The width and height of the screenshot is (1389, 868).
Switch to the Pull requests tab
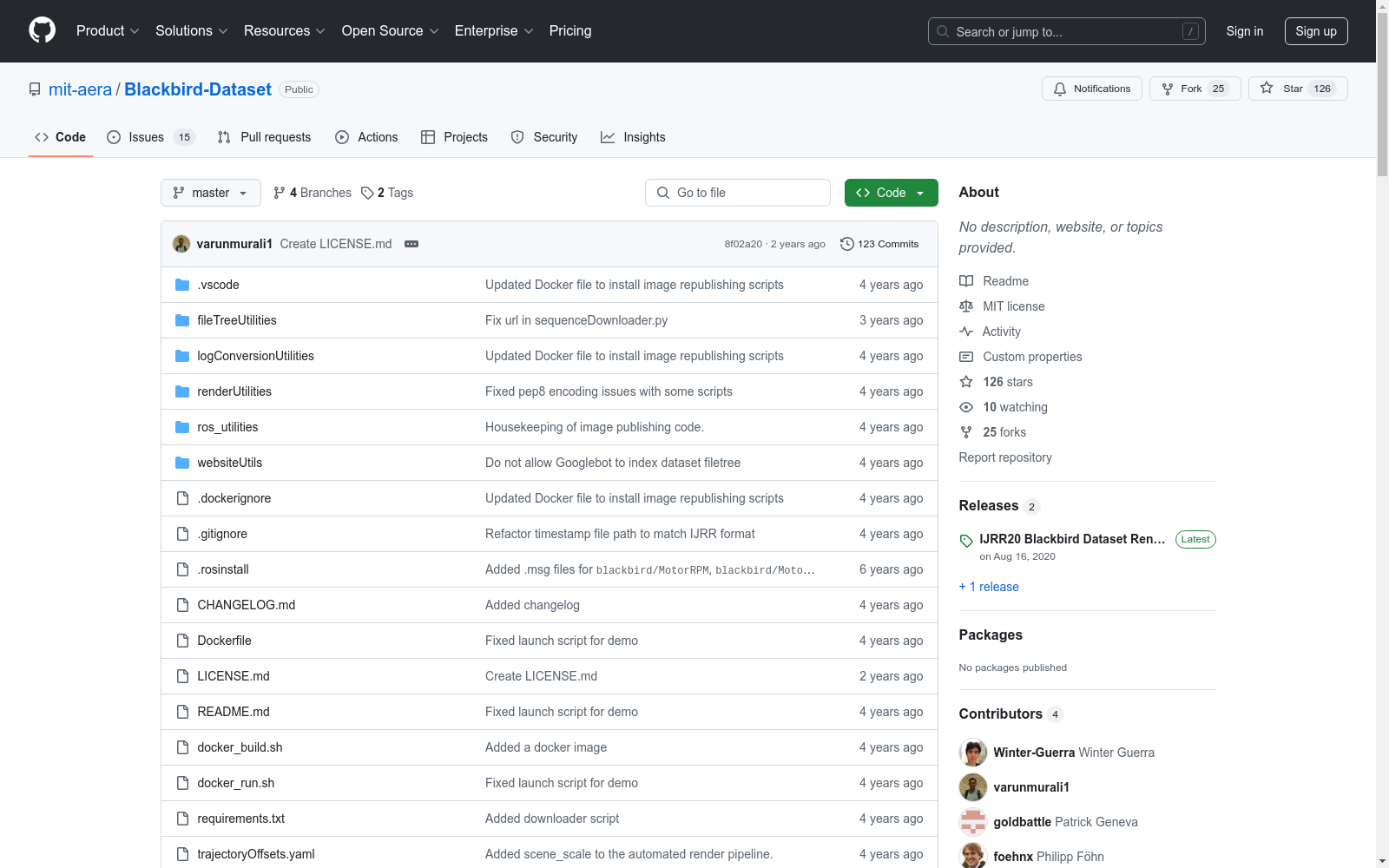coord(264,137)
